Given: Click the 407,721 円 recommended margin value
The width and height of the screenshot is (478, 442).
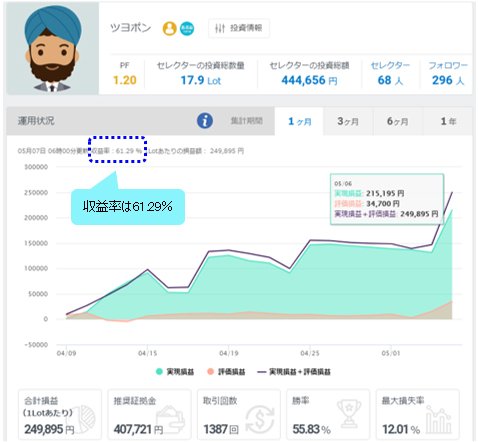Looking at the screenshot, I should click(138, 429).
